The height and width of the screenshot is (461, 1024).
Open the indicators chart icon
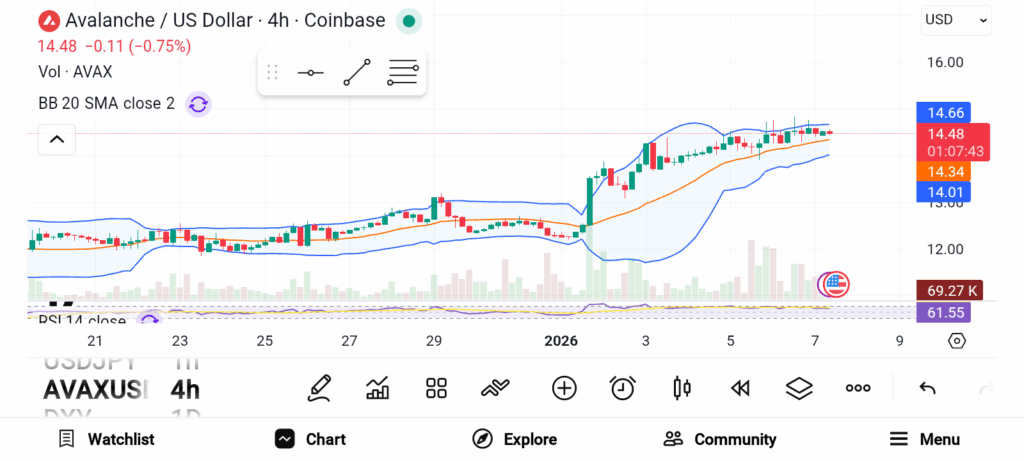pos(378,388)
